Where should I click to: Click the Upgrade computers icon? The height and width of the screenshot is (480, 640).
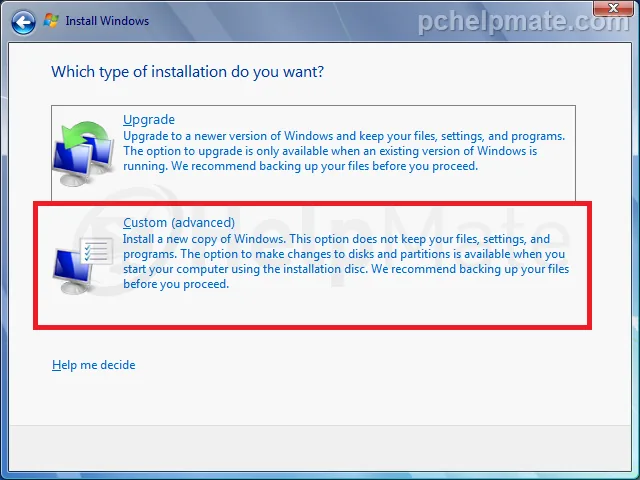[84, 153]
